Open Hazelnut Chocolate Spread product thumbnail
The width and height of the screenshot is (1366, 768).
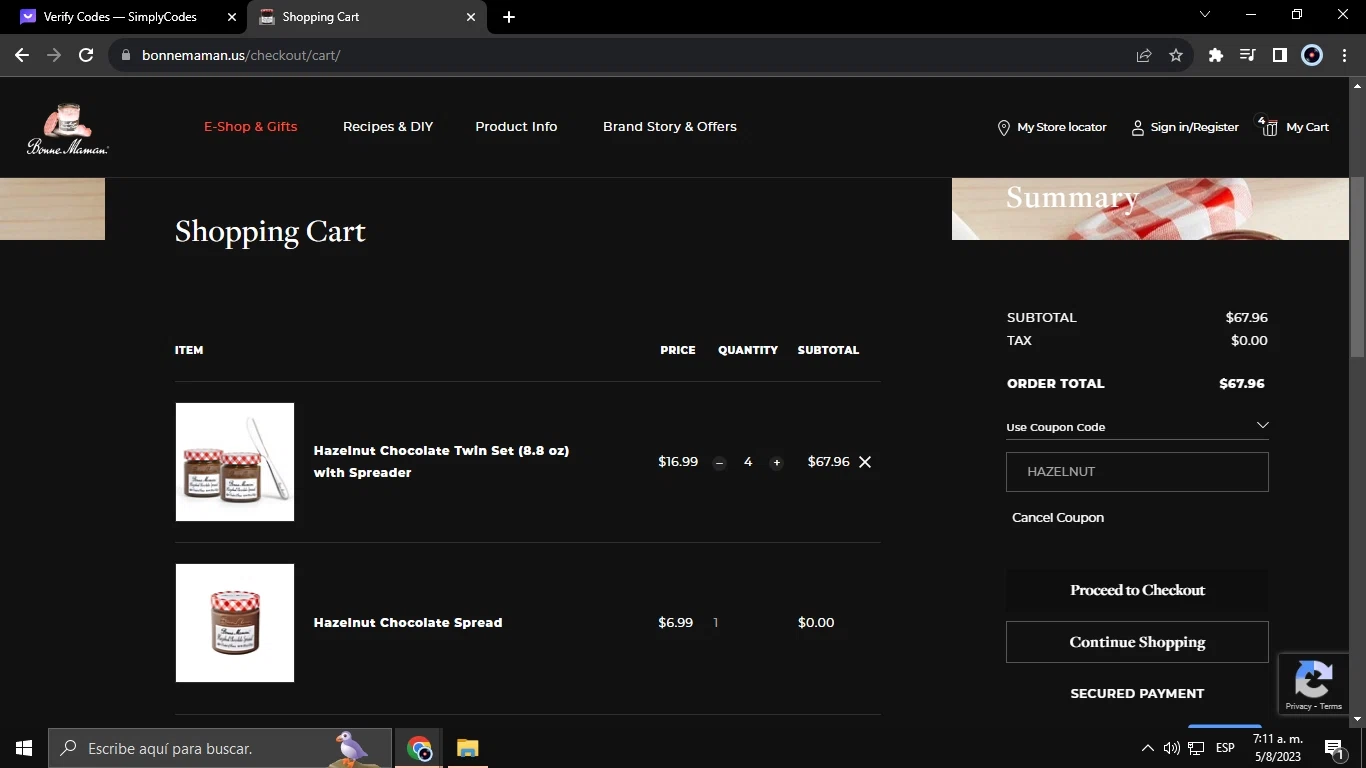coord(235,623)
